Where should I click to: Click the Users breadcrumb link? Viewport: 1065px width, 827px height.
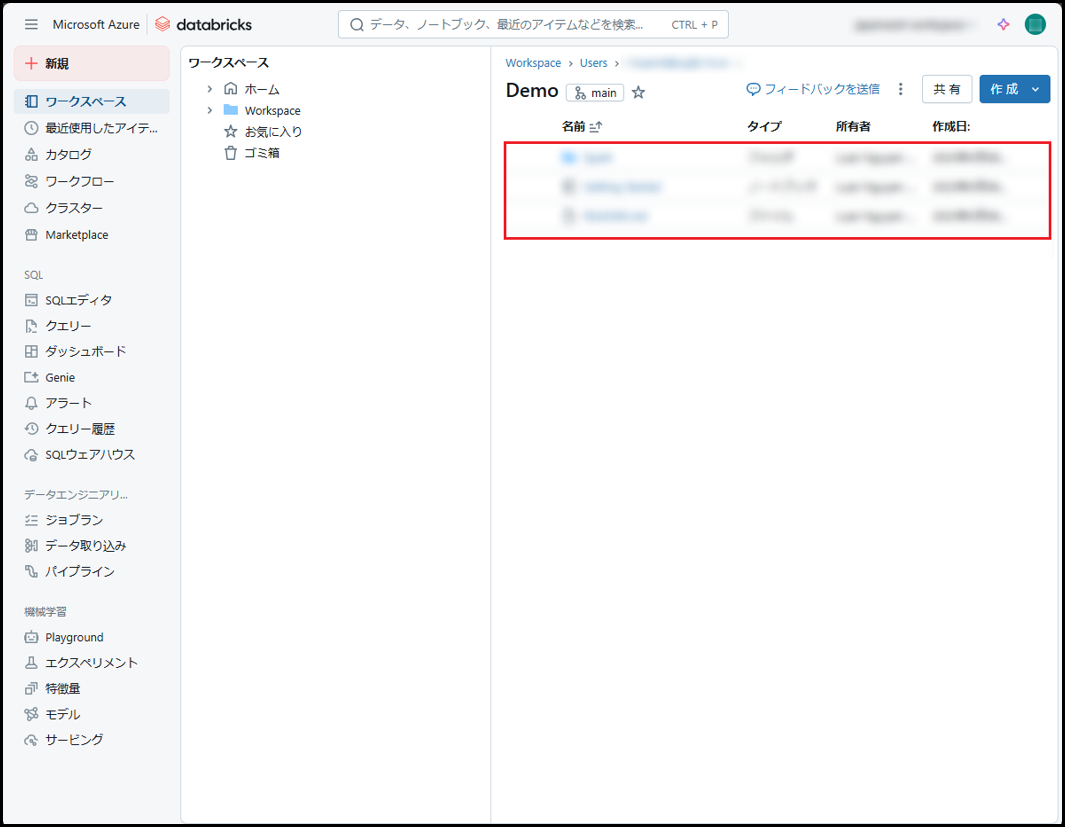click(x=594, y=62)
